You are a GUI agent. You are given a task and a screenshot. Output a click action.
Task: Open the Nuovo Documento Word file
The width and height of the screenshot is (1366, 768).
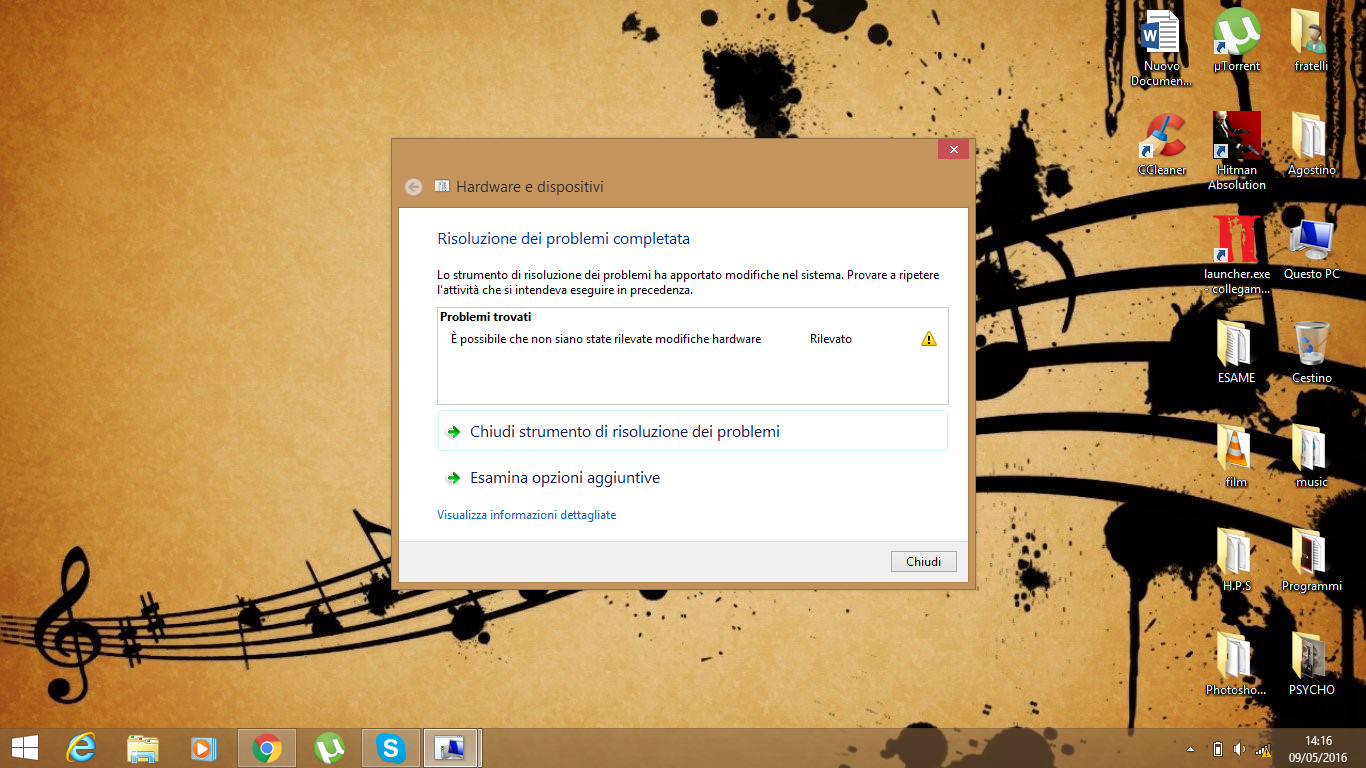pos(1161,36)
